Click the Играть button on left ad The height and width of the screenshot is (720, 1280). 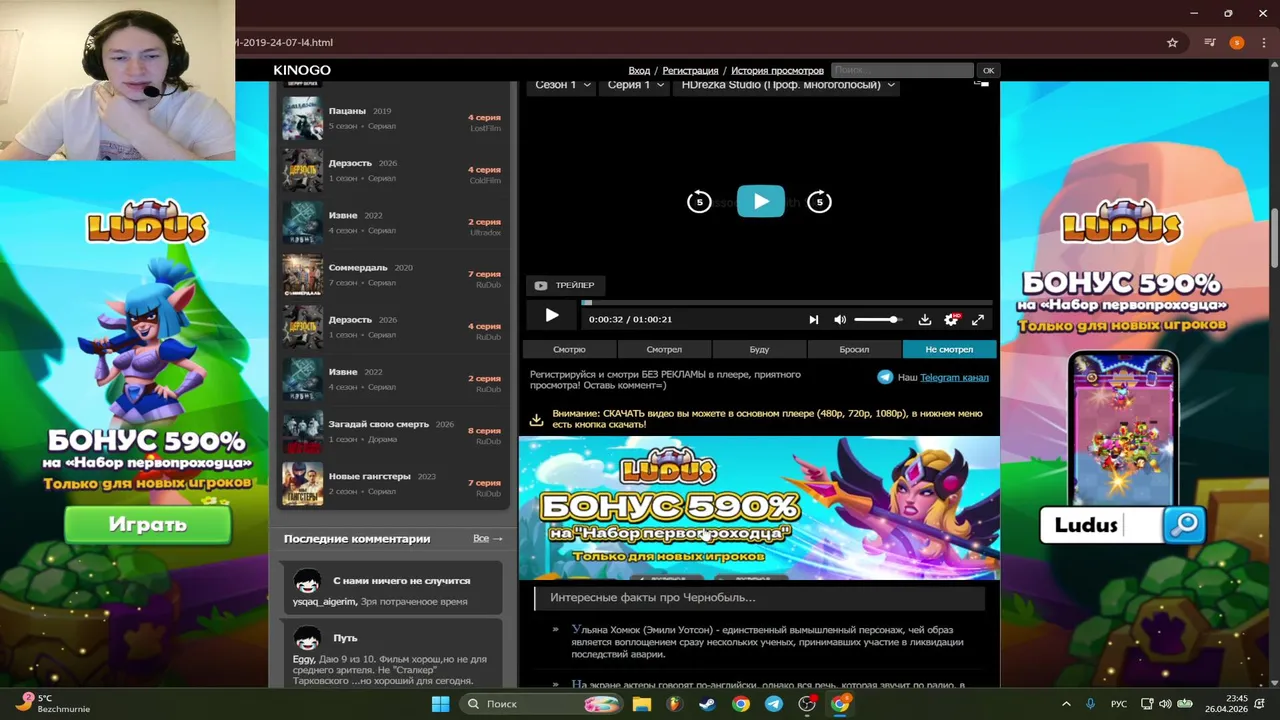tap(148, 524)
